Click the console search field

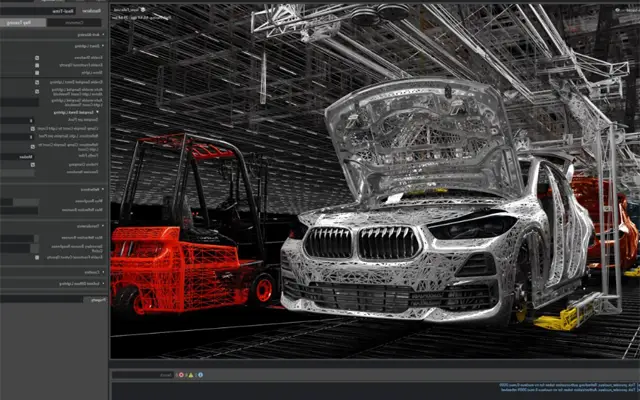pos(140,375)
